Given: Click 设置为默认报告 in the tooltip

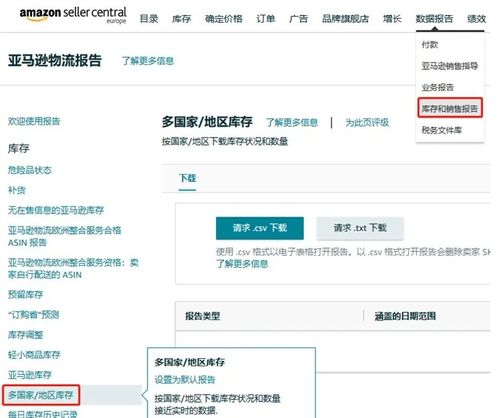Looking at the screenshot, I should [185, 379].
